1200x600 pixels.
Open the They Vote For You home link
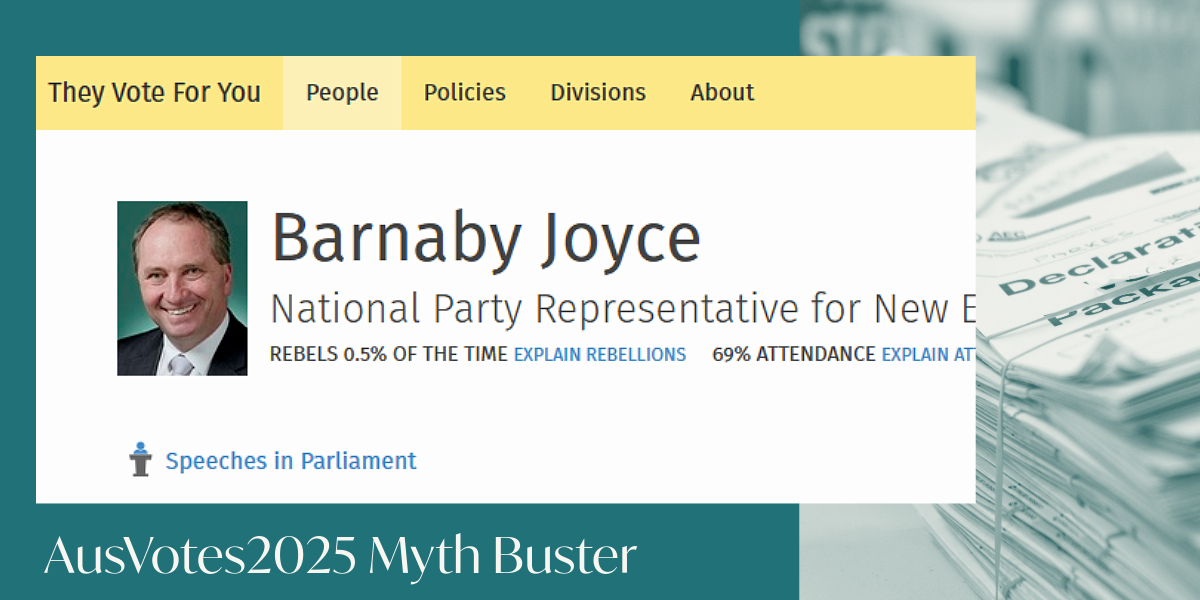[154, 93]
